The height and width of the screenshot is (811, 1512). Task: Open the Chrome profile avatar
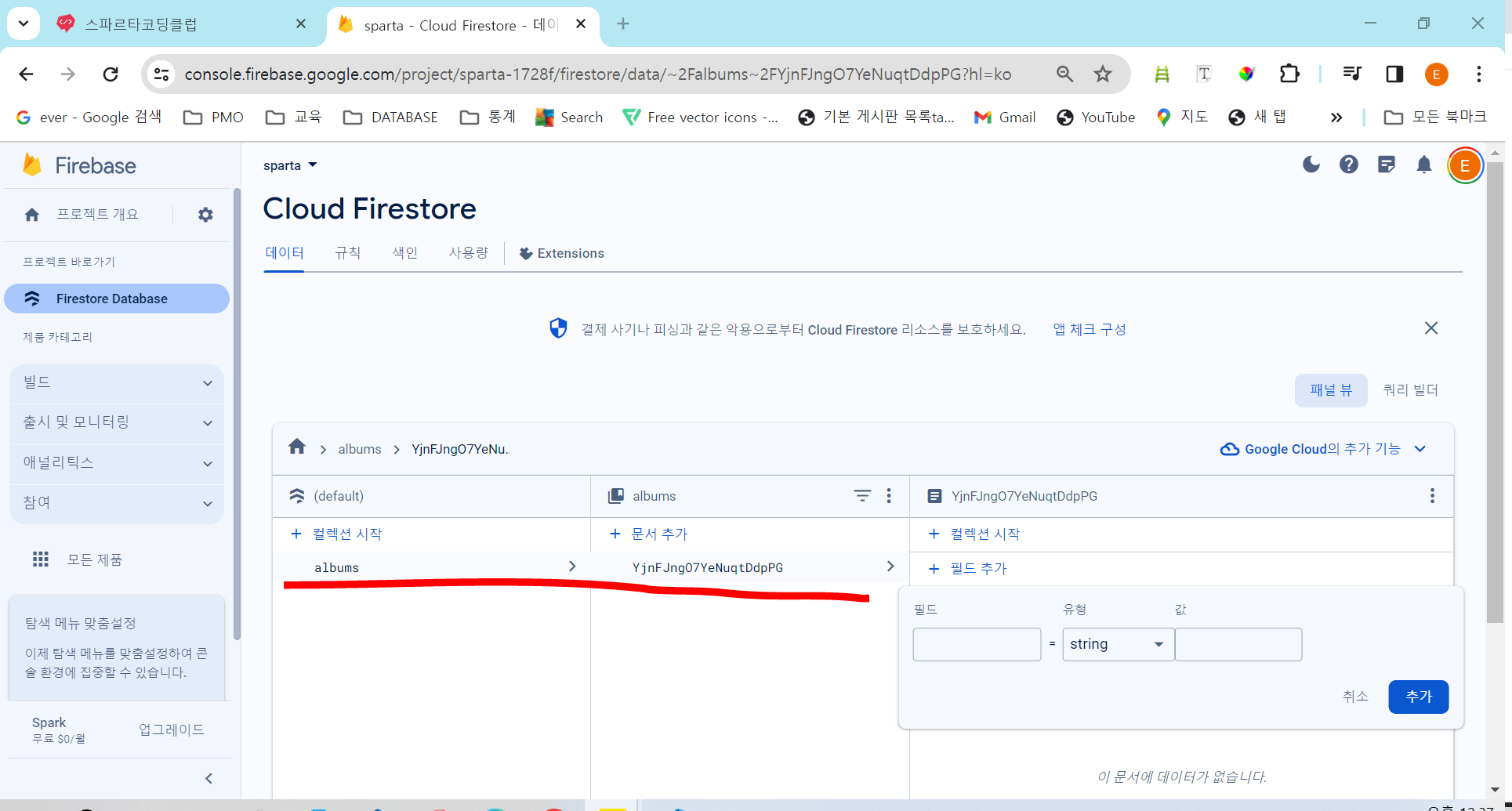click(x=1437, y=74)
